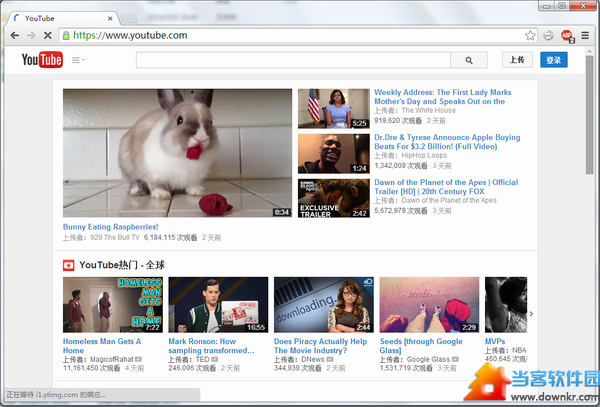Click into the YouTube search box
Viewport: 600px width, 407px height.
(x=293, y=60)
